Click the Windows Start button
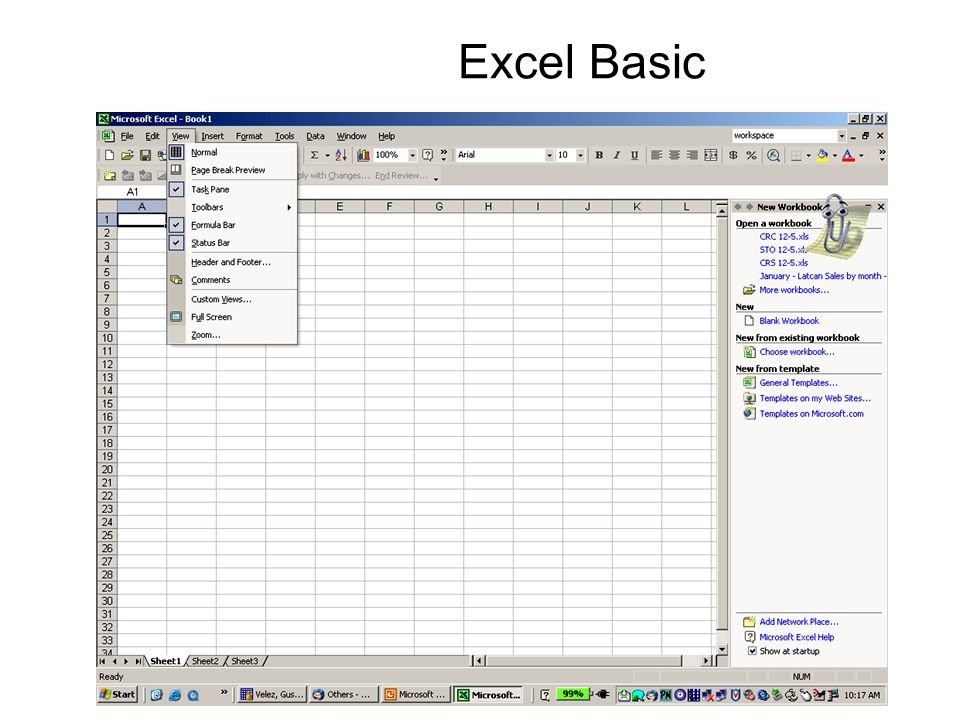This screenshot has height=720, width=960. pos(118,694)
